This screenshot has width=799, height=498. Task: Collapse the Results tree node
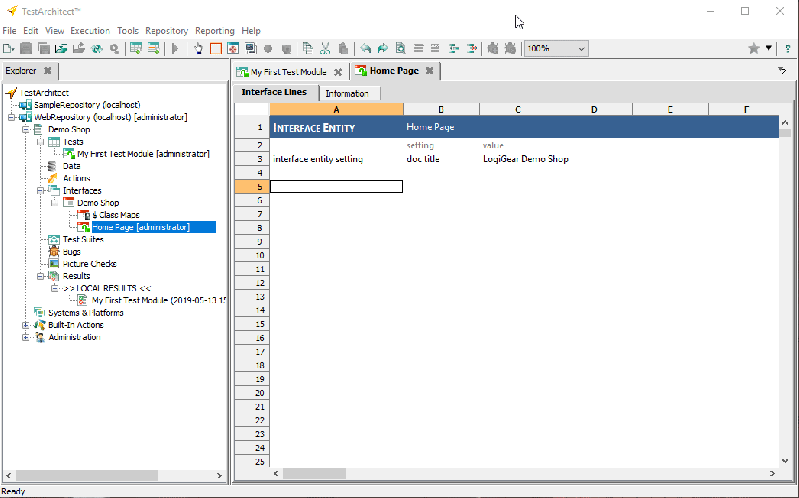coord(40,276)
